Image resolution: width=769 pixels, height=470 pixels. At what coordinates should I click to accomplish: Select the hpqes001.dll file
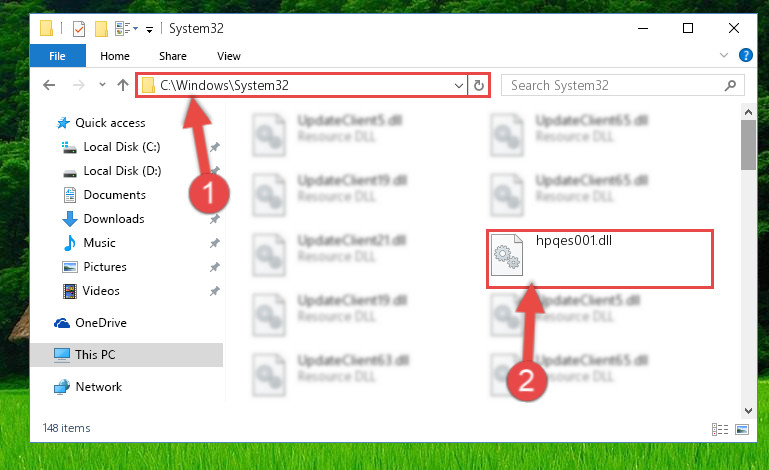pyautogui.click(x=599, y=259)
